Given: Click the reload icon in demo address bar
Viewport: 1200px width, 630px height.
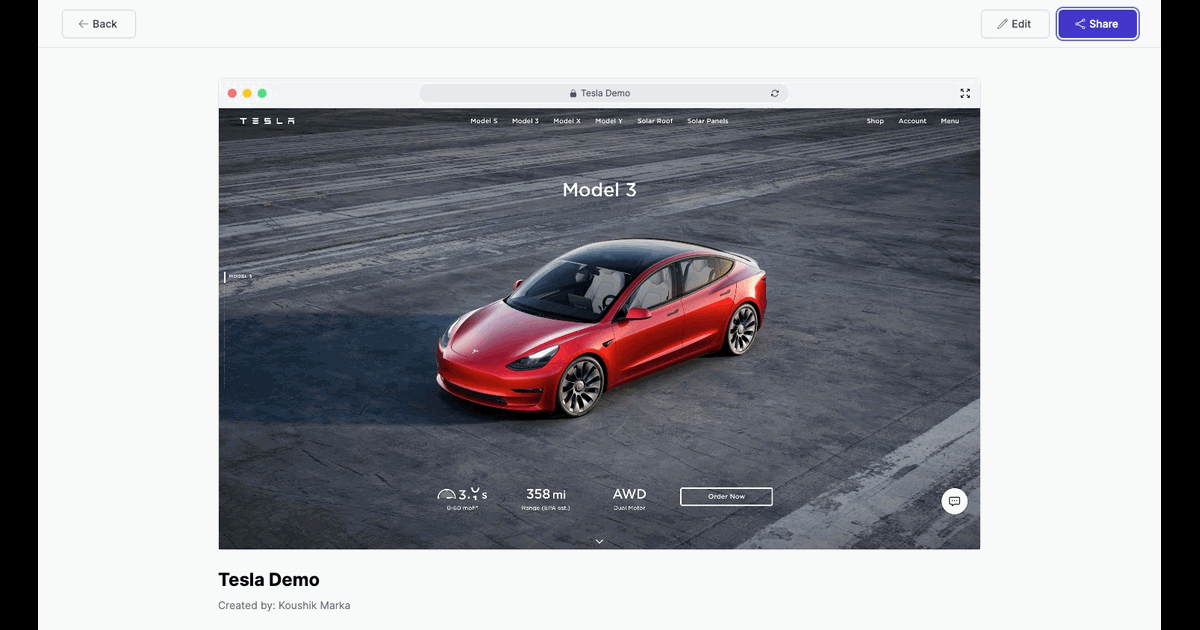Looking at the screenshot, I should (x=774, y=93).
